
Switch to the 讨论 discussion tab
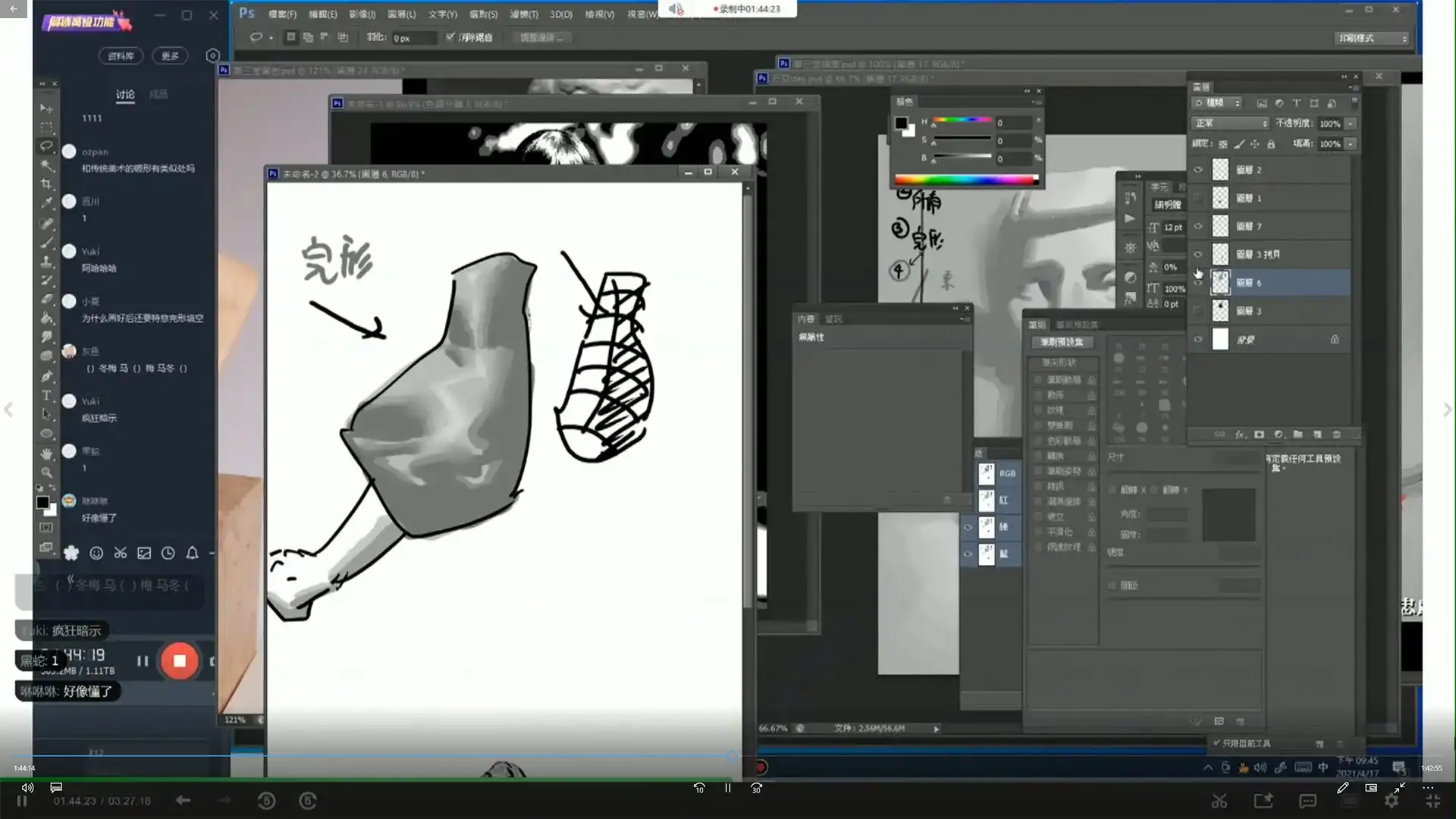125,94
